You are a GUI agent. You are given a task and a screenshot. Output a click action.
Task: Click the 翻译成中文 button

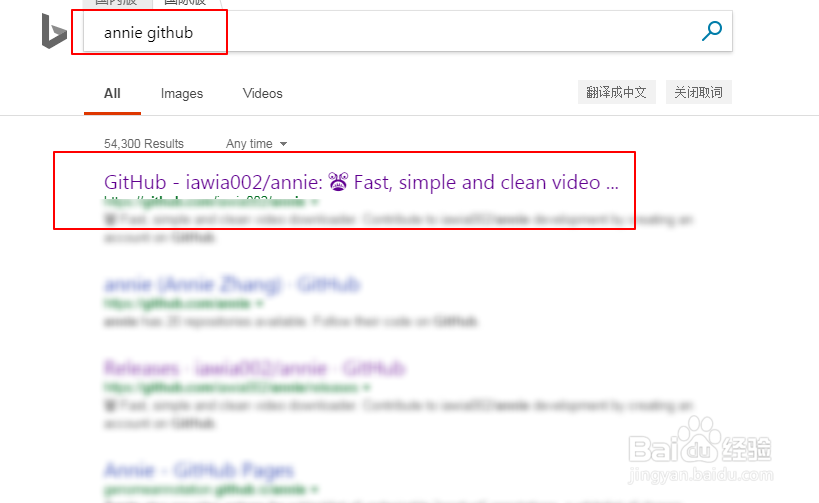coord(616,92)
